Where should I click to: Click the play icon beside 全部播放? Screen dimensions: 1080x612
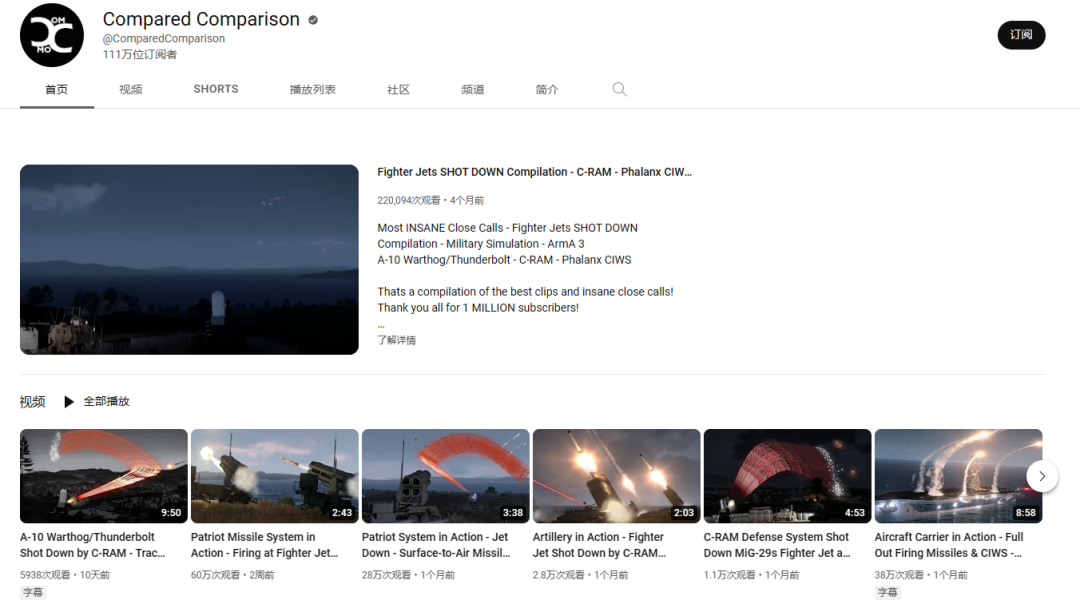click(x=69, y=401)
